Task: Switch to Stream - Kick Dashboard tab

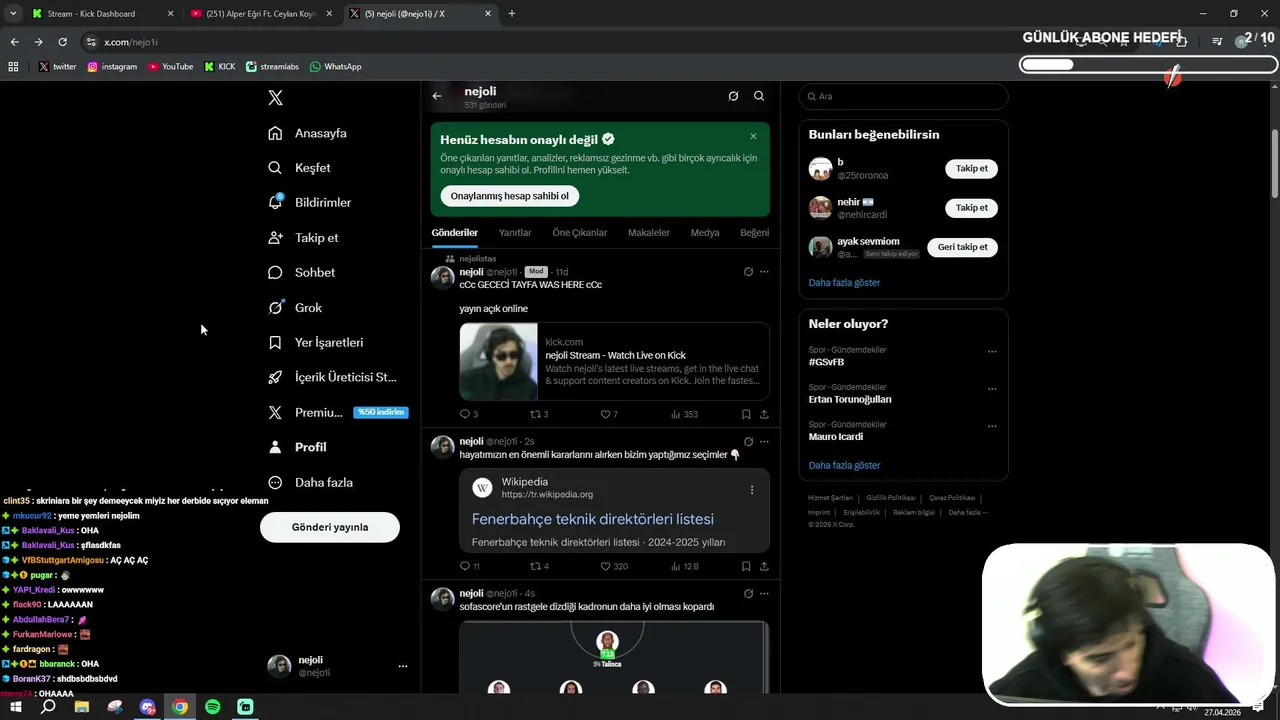Action: [101, 14]
